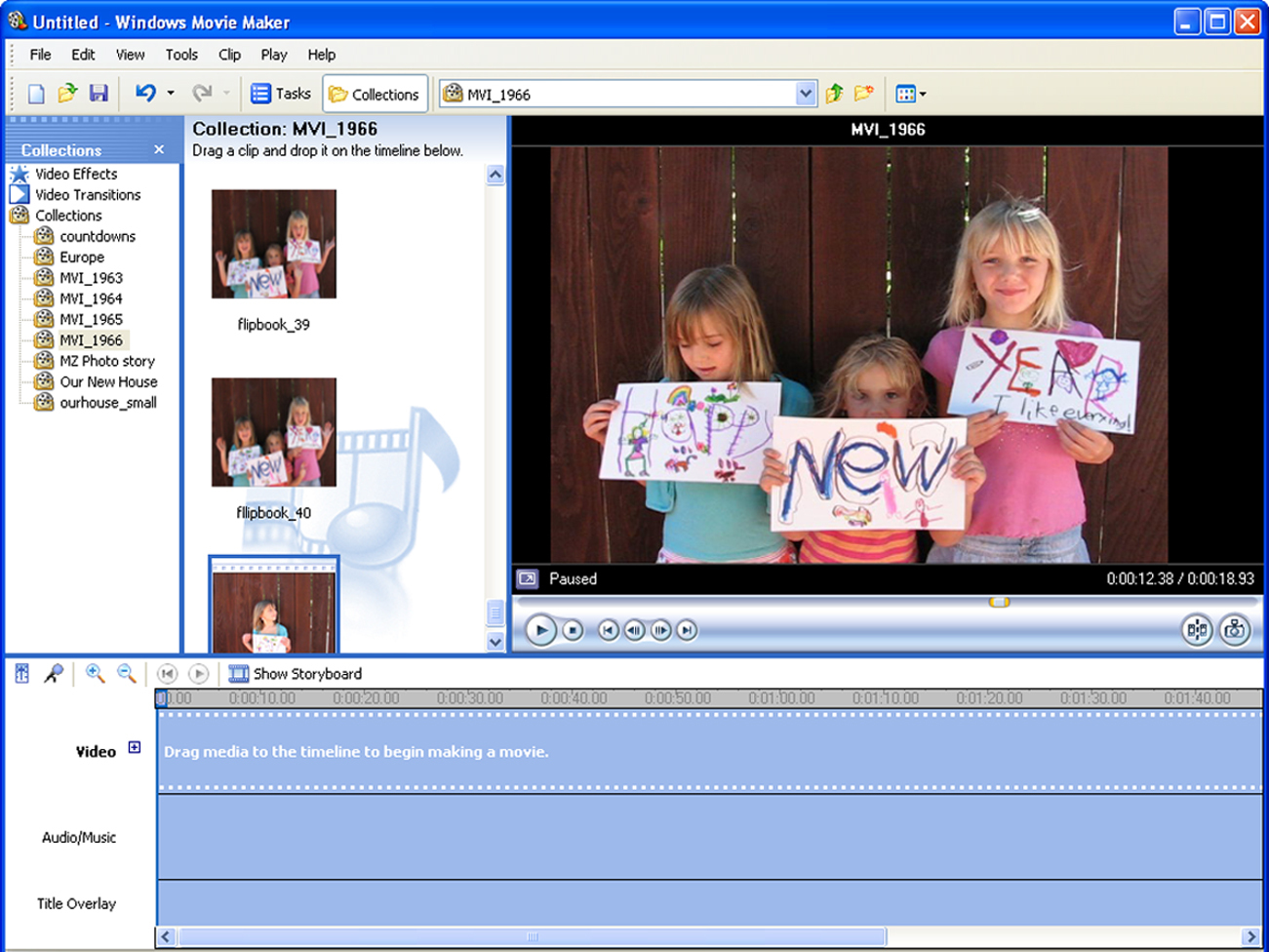1269x952 pixels.
Task: Open the Tools menu
Action: click(x=181, y=55)
